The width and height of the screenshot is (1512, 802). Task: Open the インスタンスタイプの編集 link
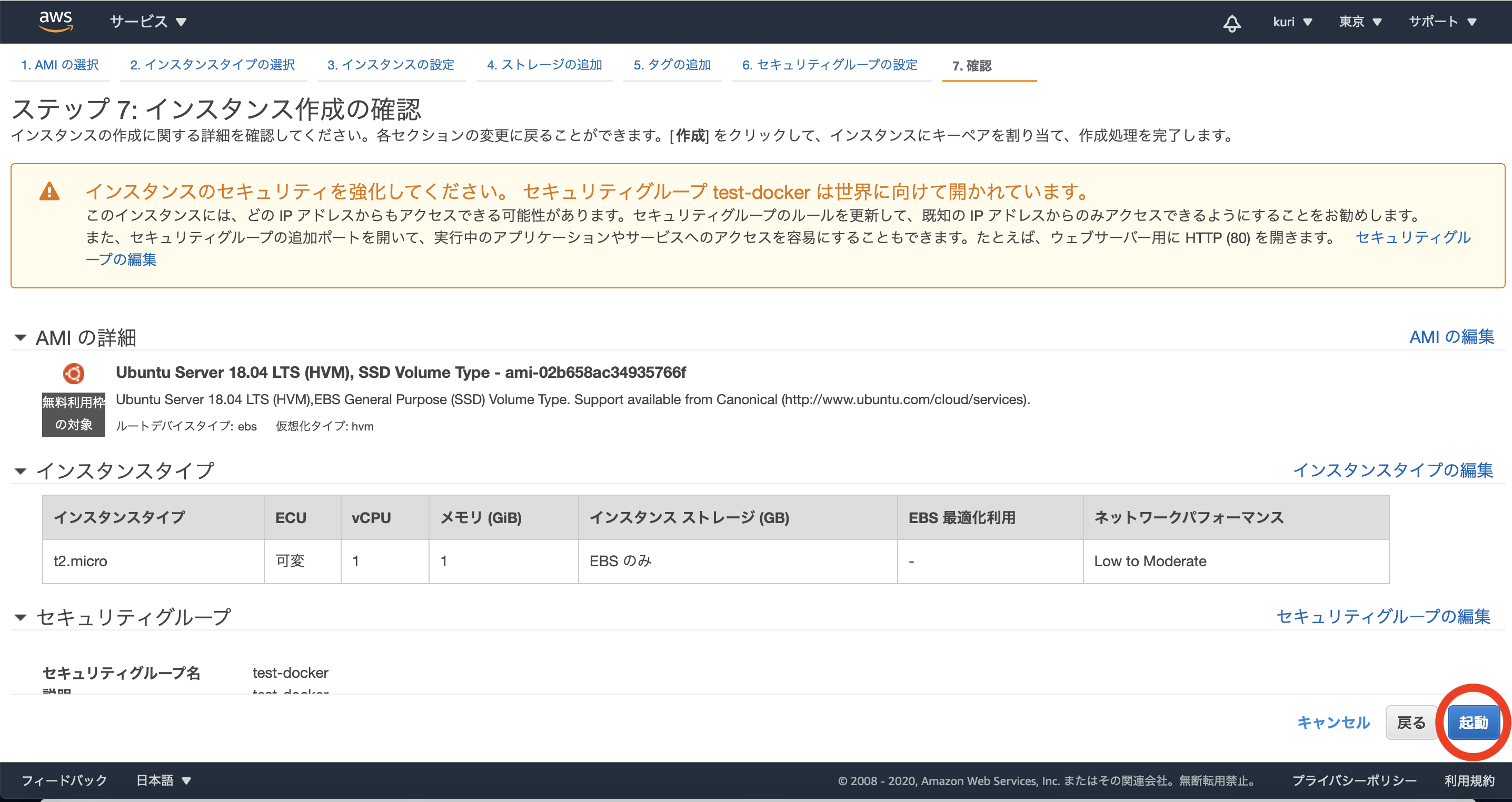[1392, 470]
